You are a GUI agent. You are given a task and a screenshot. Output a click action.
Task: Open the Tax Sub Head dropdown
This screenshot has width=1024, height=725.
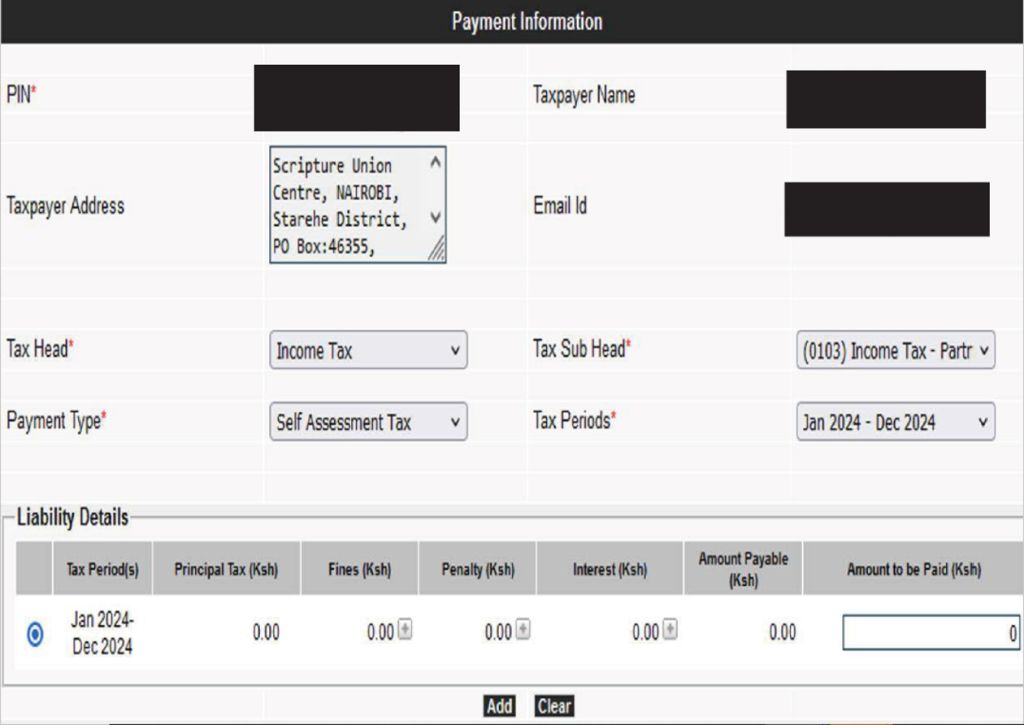(x=895, y=351)
